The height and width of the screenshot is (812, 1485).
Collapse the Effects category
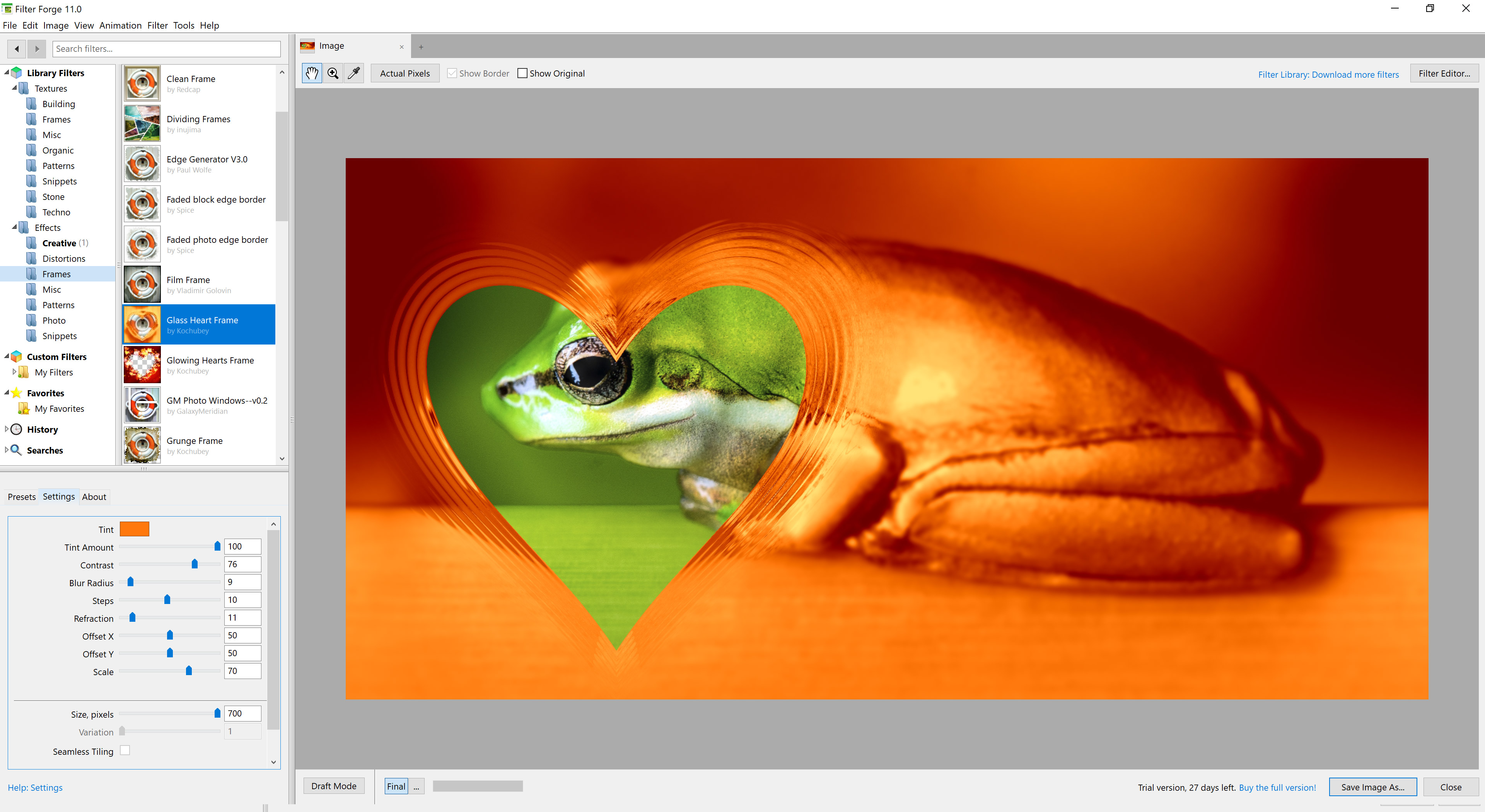click(x=14, y=228)
